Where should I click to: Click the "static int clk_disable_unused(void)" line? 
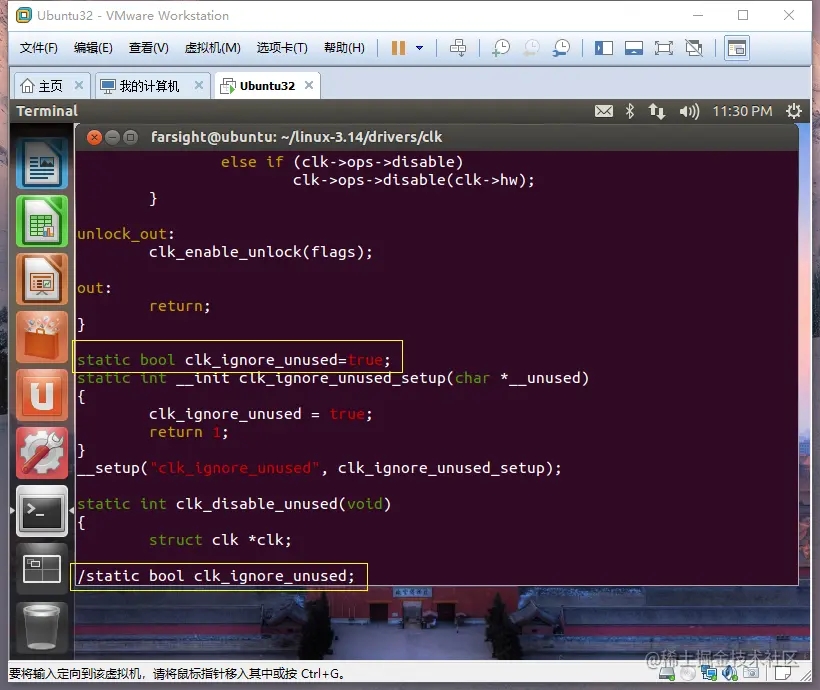[x=234, y=504]
